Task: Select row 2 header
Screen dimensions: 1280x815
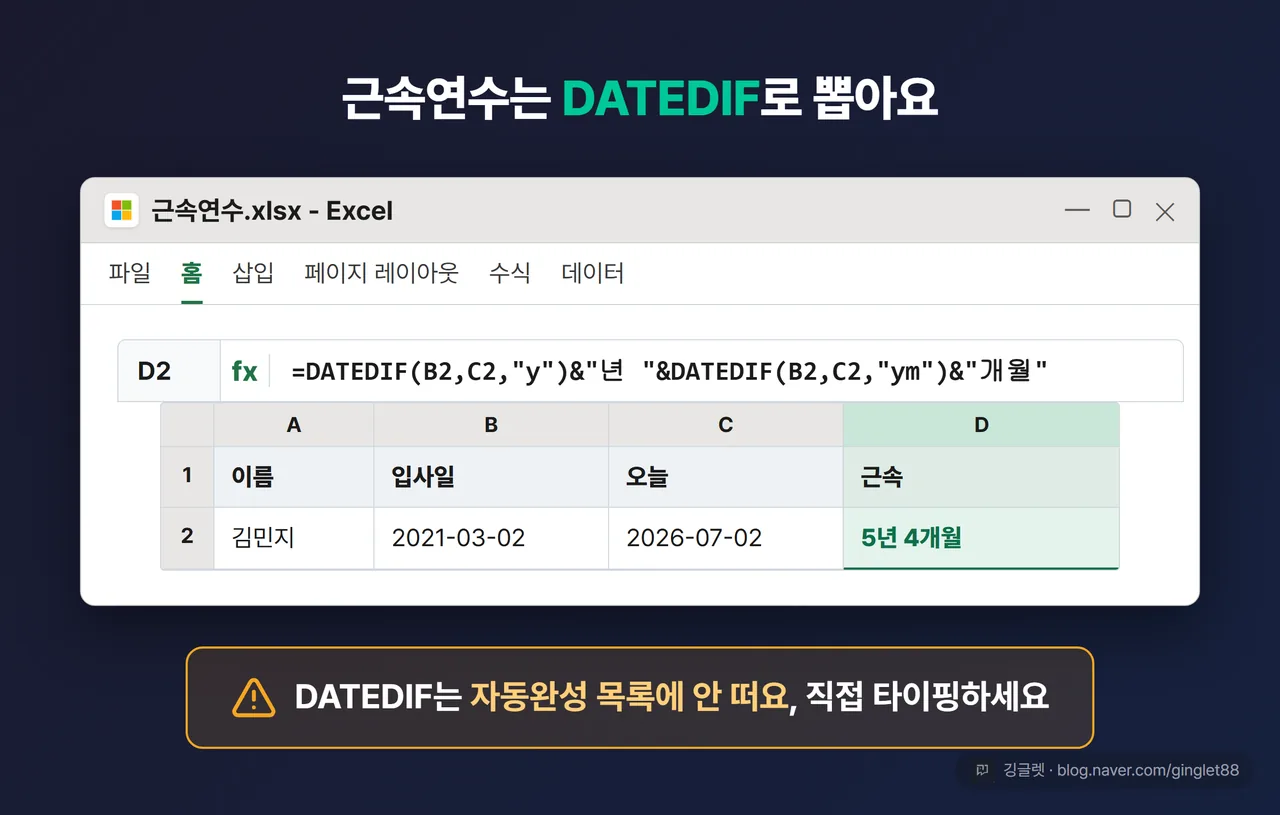Action: pyautogui.click(x=187, y=537)
